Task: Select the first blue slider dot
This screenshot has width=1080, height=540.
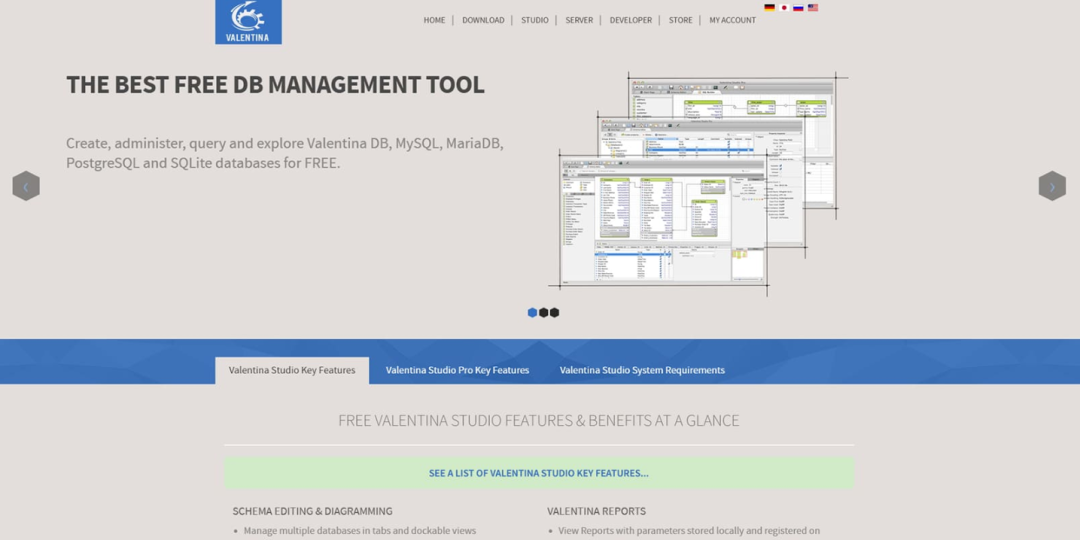Action: 532,313
